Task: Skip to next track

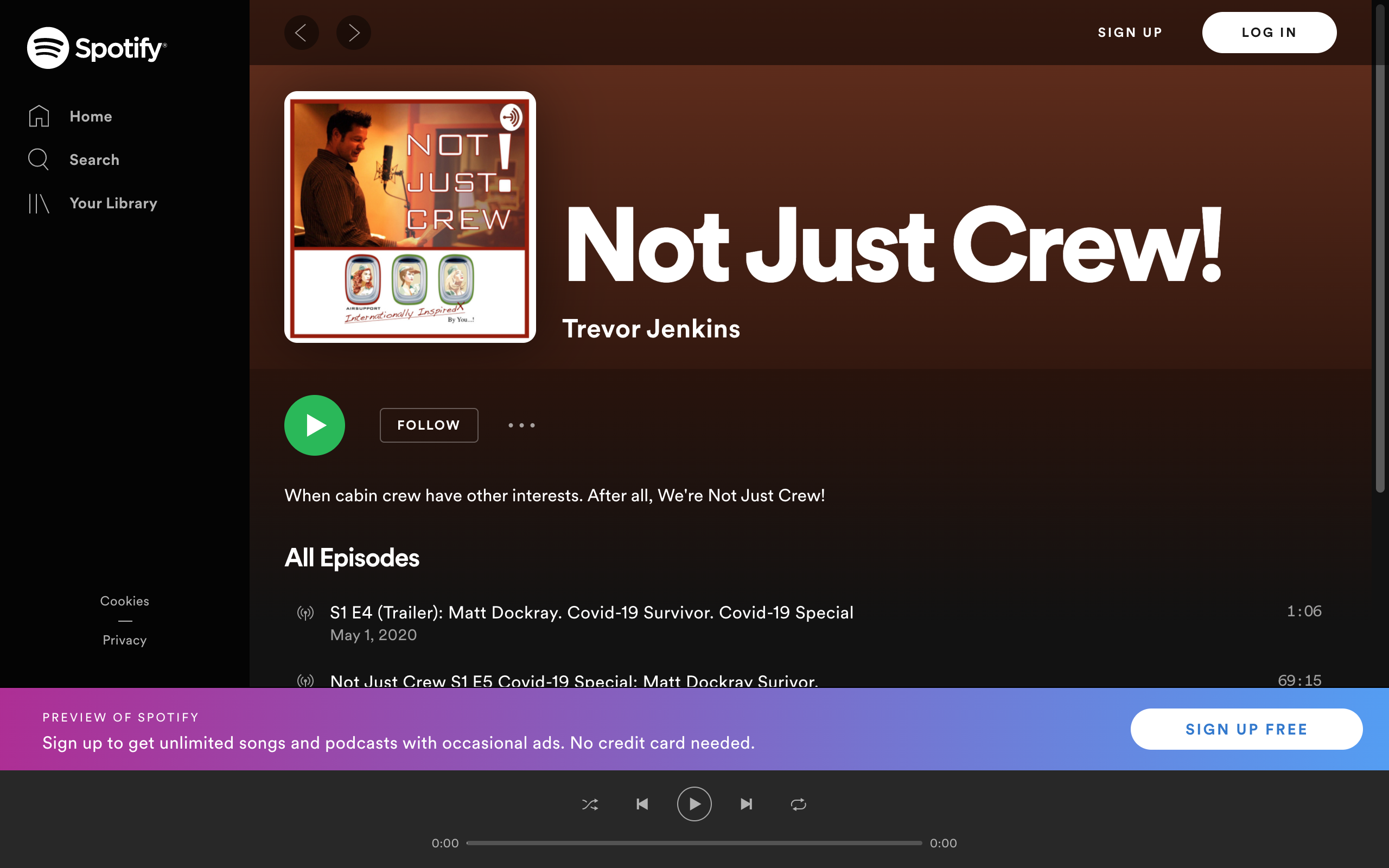Action: 746,805
